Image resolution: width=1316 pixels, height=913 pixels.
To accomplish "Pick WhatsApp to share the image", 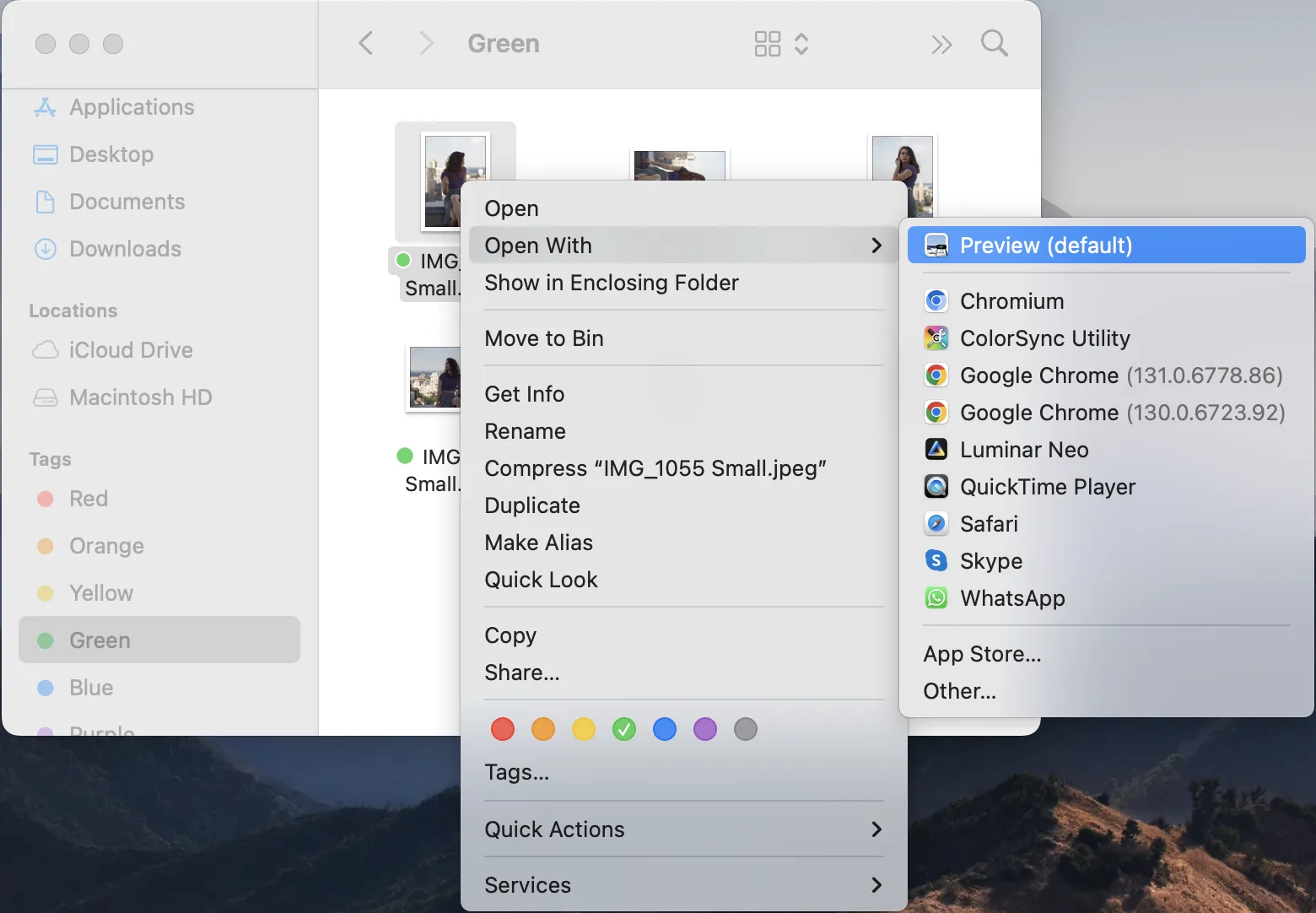I will [x=1012, y=598].
